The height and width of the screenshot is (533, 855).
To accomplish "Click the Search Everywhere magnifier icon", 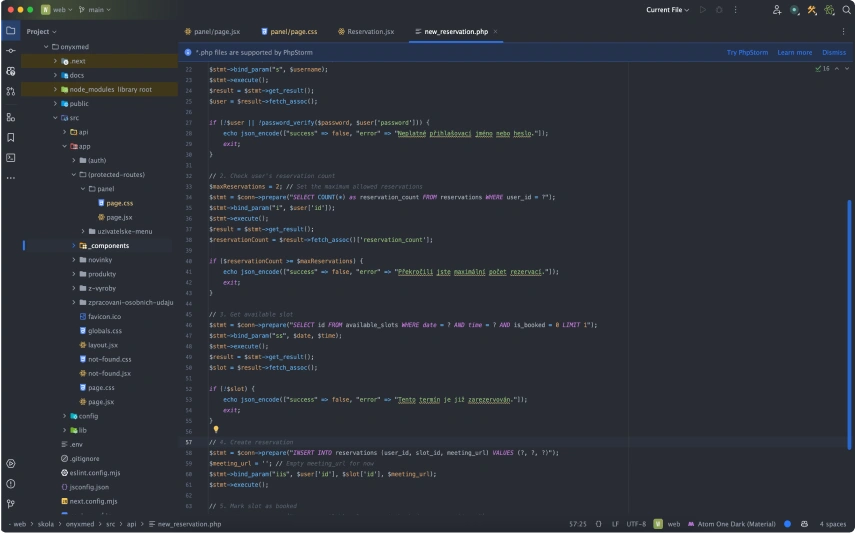I will (x=846, y=10).
